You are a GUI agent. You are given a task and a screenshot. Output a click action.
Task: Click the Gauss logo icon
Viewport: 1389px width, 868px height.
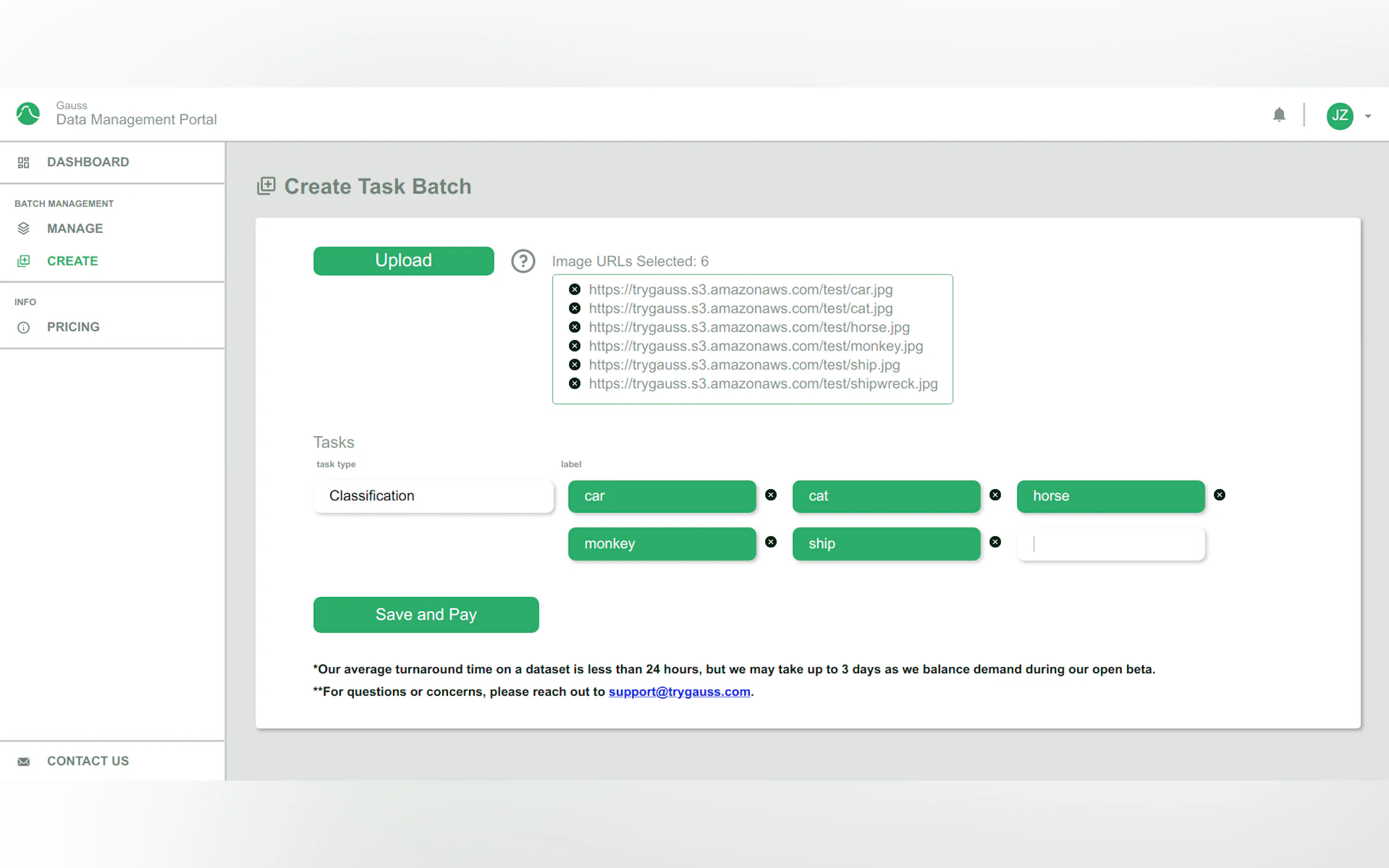[27, 114]
